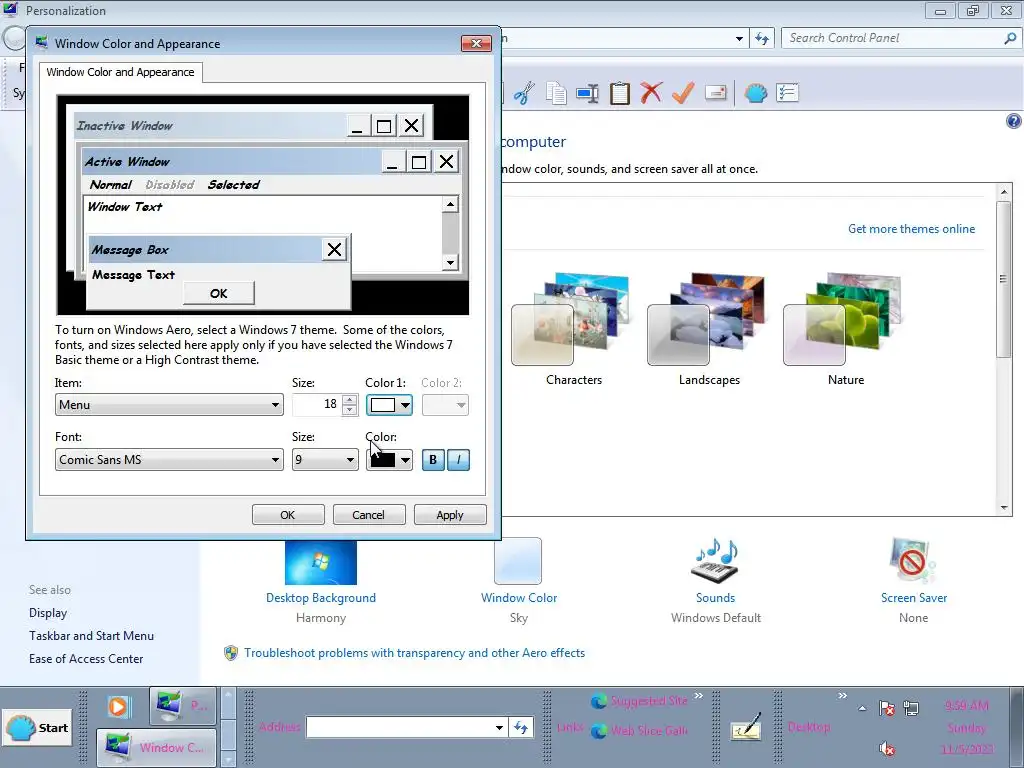The height and width of the screenshot is (768, 1024).
Task: Click the clipboard Paste icon
Action: coord(619,93)
